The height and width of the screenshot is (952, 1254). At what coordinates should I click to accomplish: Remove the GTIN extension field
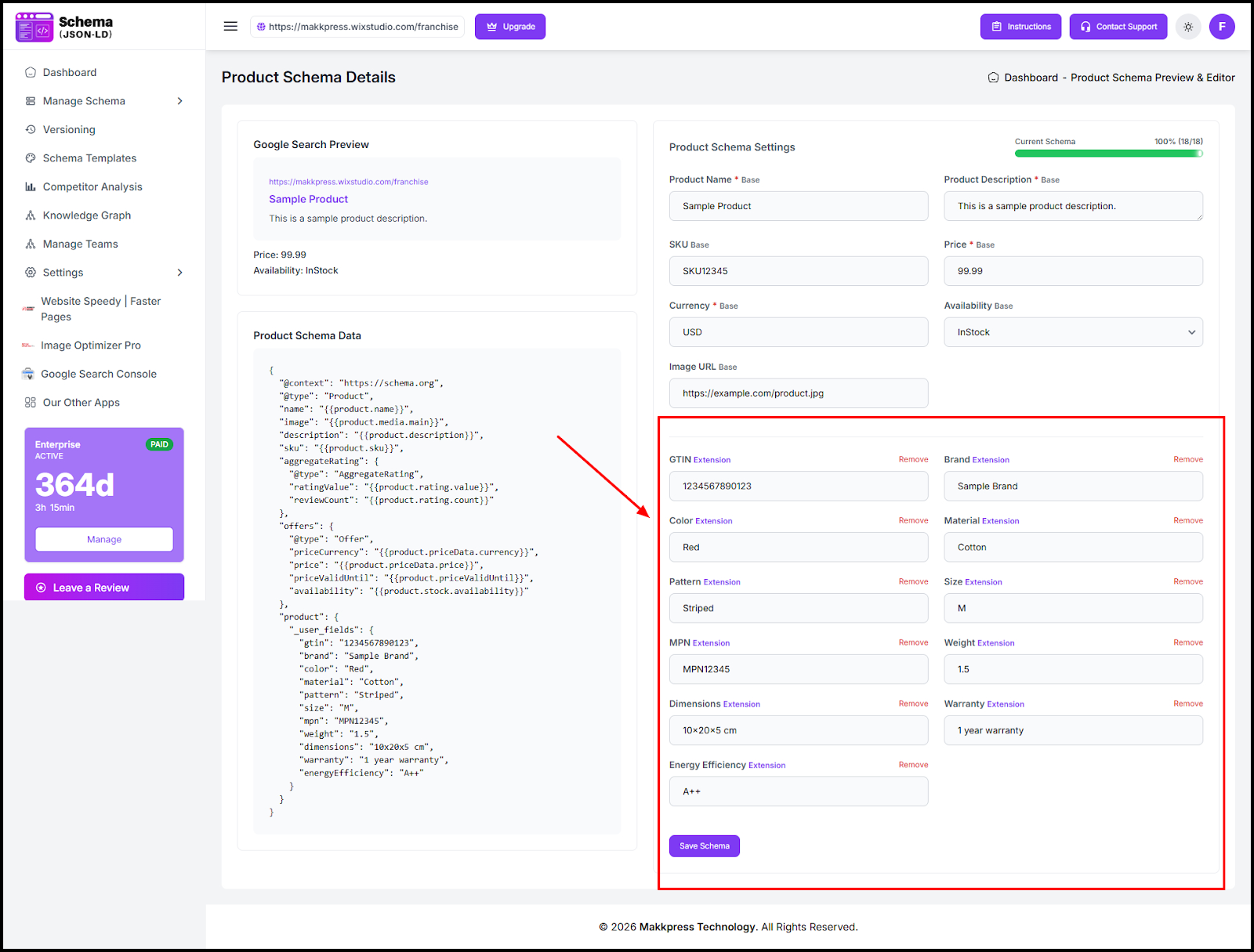click(x=913, y=460)
